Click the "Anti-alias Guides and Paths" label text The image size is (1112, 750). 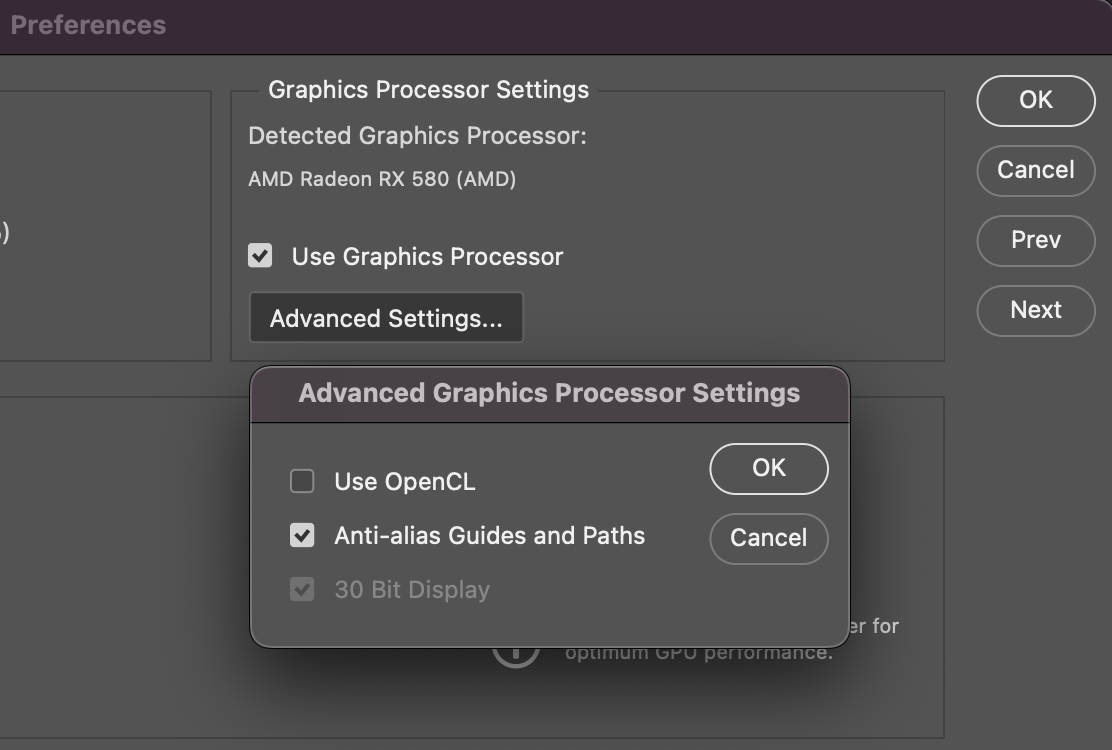click(489, 536)
